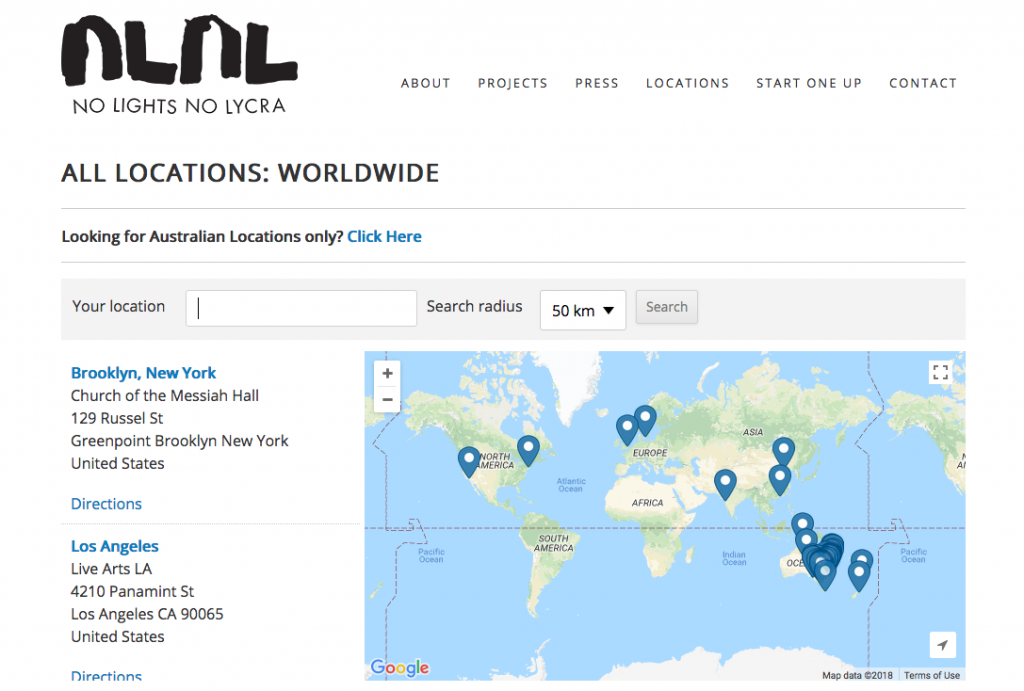This screenshot has height=691, width=1024.
Task: Select the map pin over northern China
Action: (784, 453)
